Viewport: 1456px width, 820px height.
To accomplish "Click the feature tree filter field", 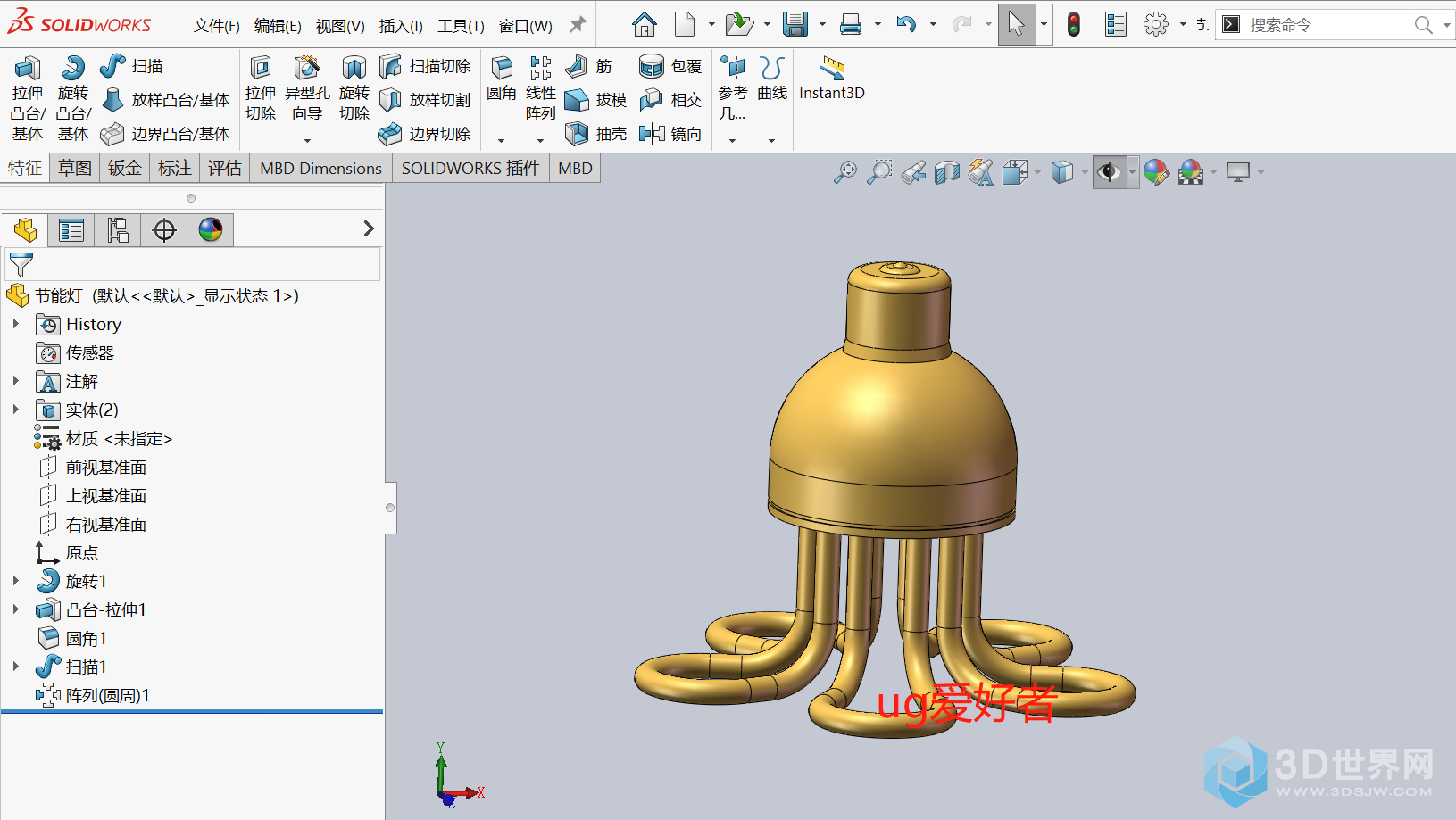I will (193, 264).
